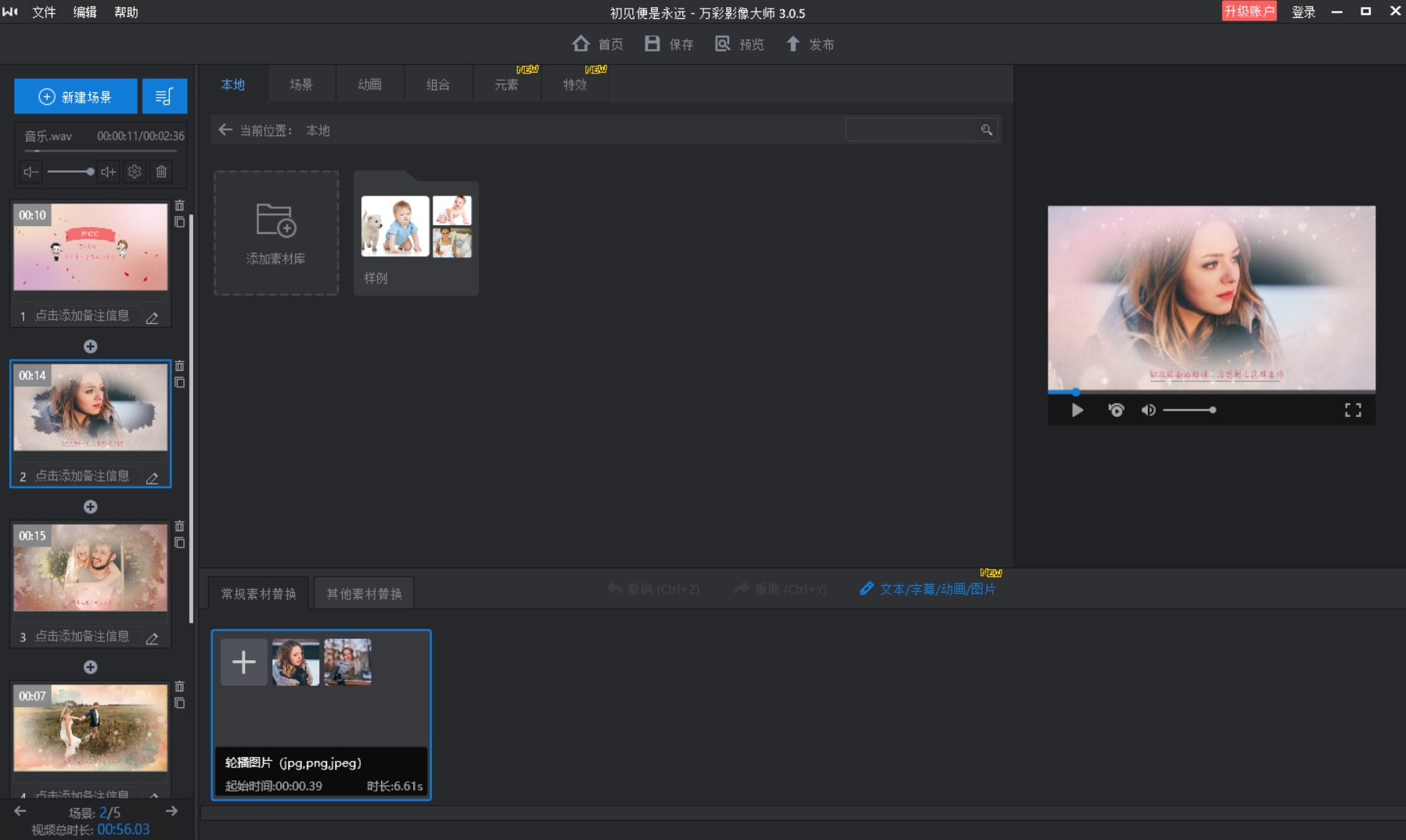Select the scene 1 thumbnail 00:10
Screen dimensions: 1406x840
91,247
